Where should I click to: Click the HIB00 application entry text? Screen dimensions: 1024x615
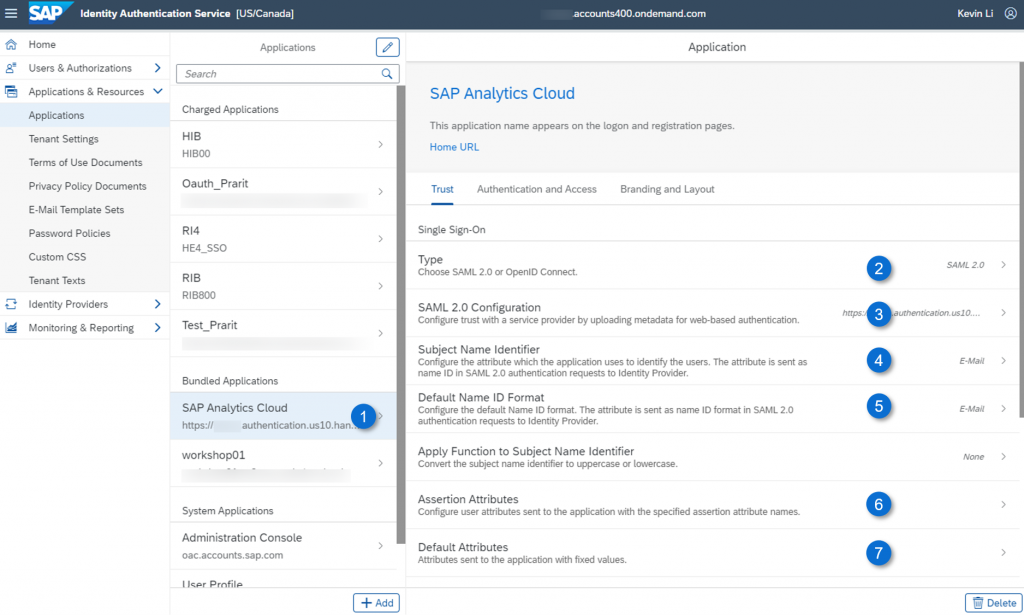[x=196, y=153]
